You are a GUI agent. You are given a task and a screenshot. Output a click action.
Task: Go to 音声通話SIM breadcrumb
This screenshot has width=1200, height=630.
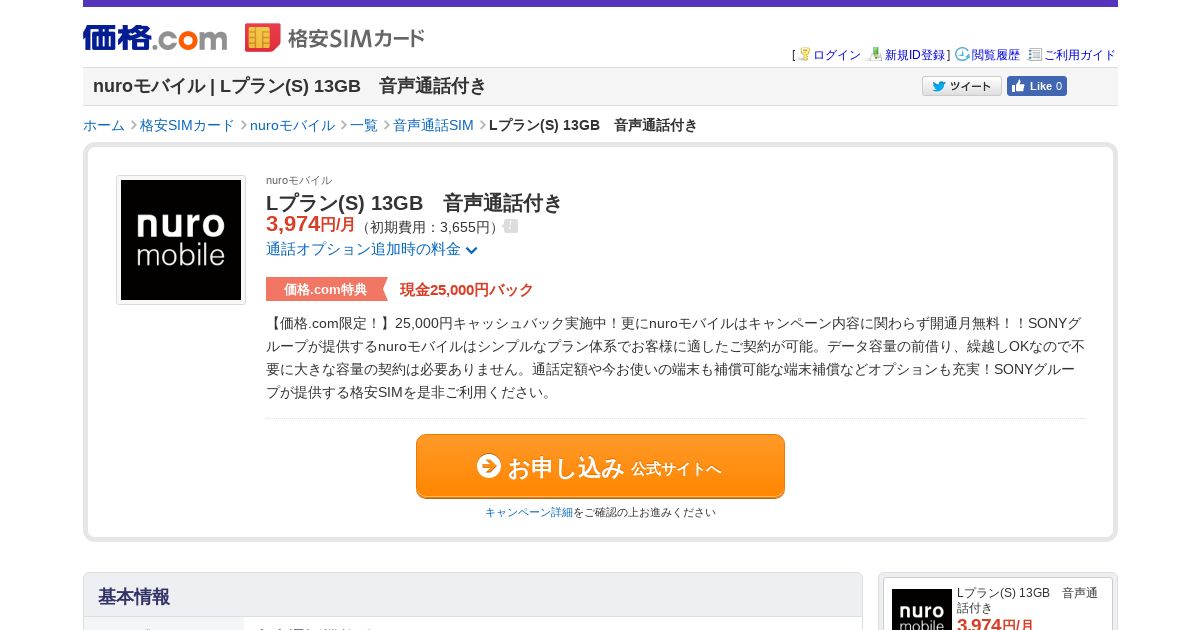pyautogui.click(x=433, y=125)
